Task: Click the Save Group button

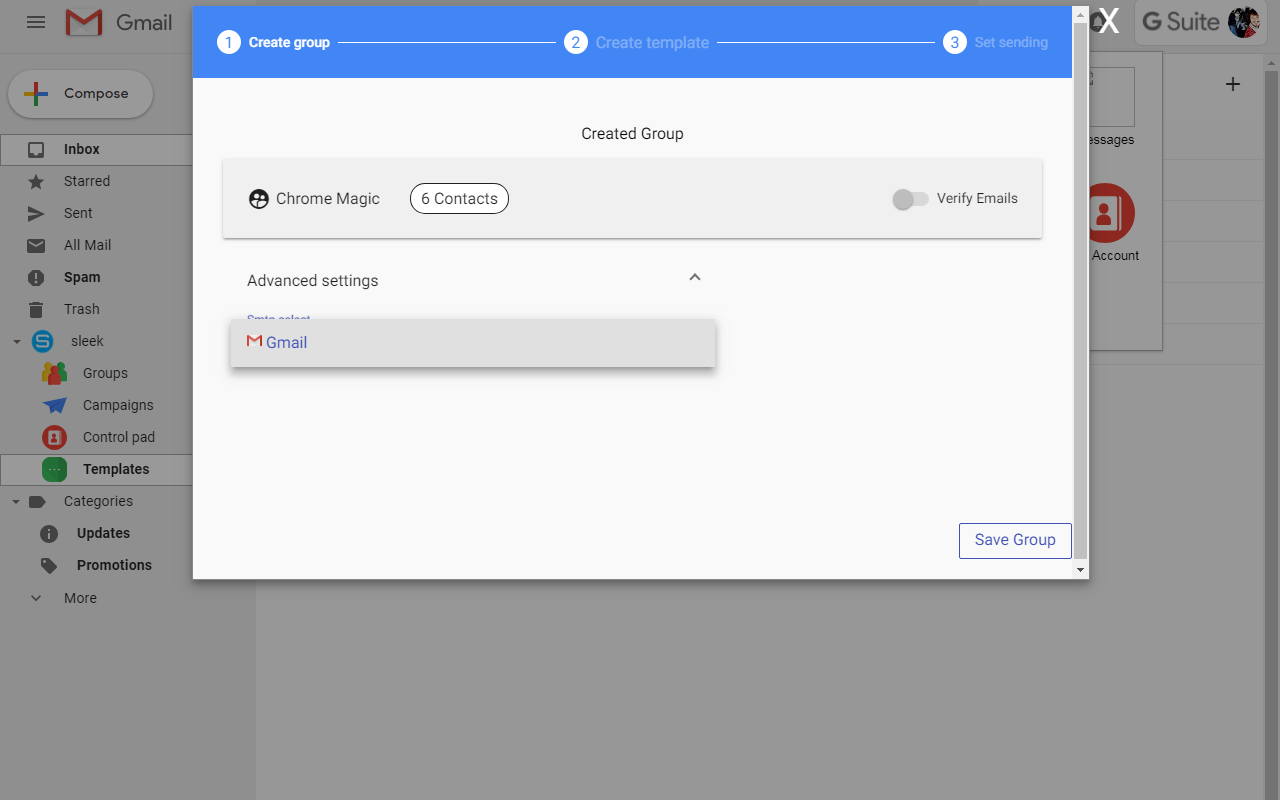Action: pyautogui.click(x=1015, y=540)
